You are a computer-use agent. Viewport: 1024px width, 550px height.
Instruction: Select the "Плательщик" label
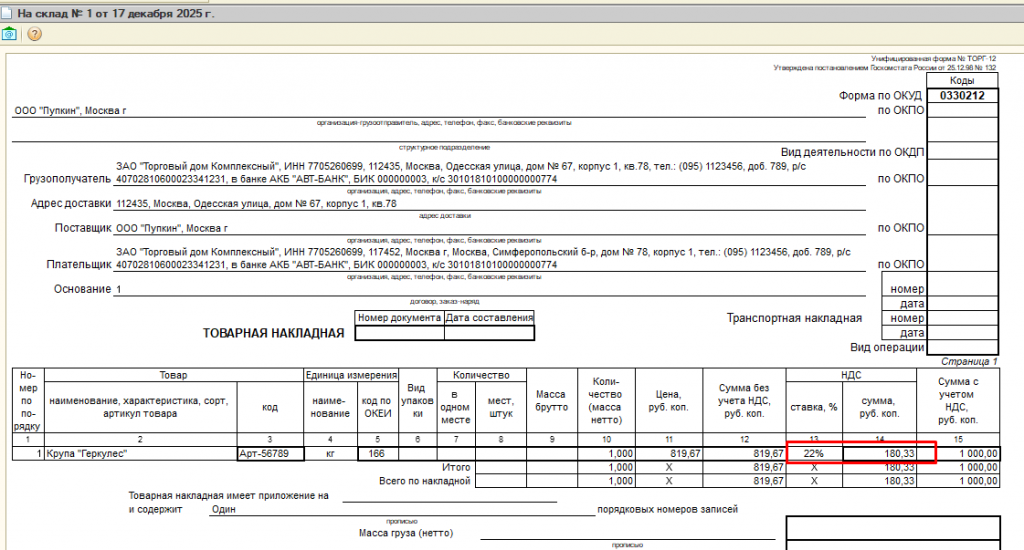pyautogui.click(x=79, y=265)
